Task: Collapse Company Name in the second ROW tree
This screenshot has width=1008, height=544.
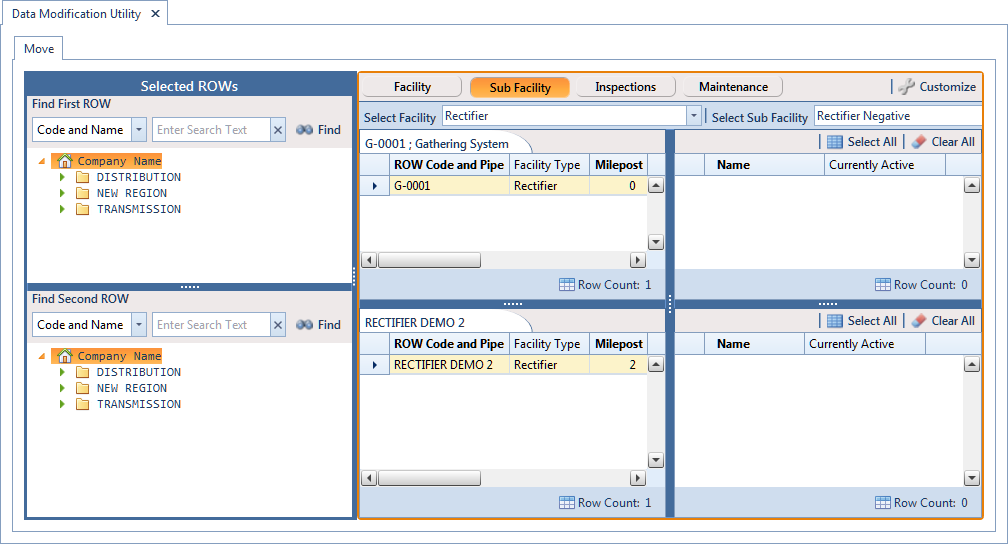Action: [42, 356]
